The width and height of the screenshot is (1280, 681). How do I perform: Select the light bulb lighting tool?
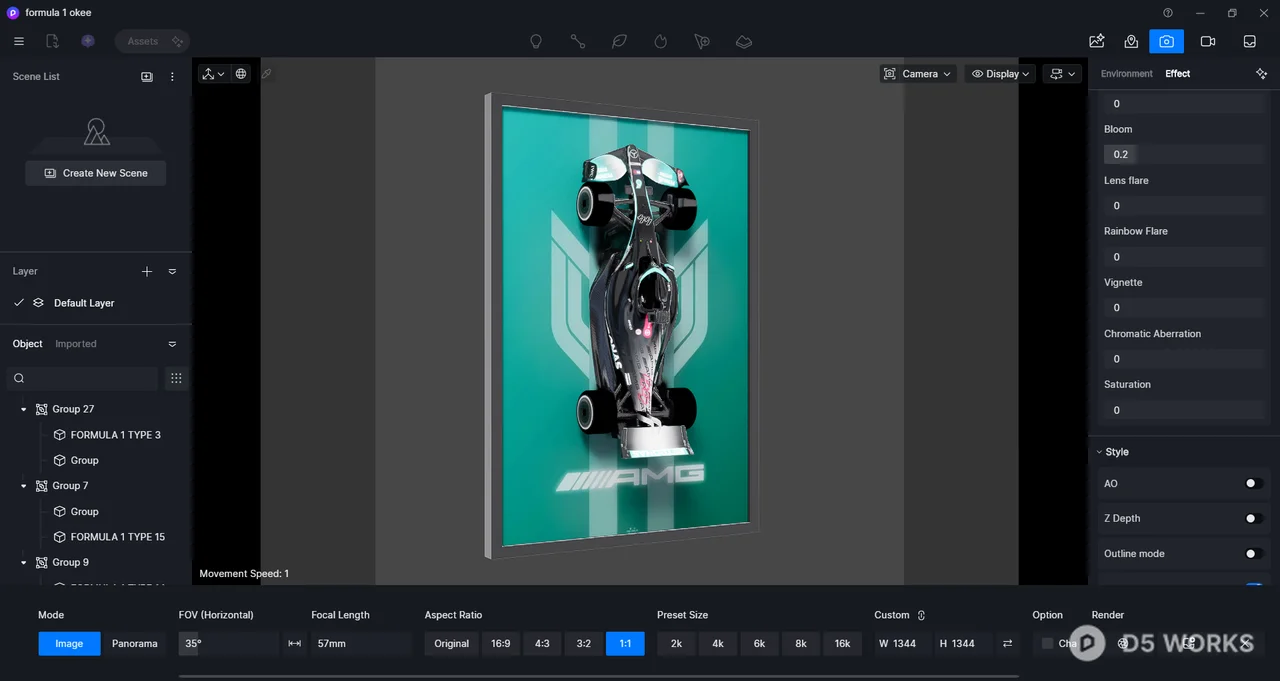tap(536, 42)
